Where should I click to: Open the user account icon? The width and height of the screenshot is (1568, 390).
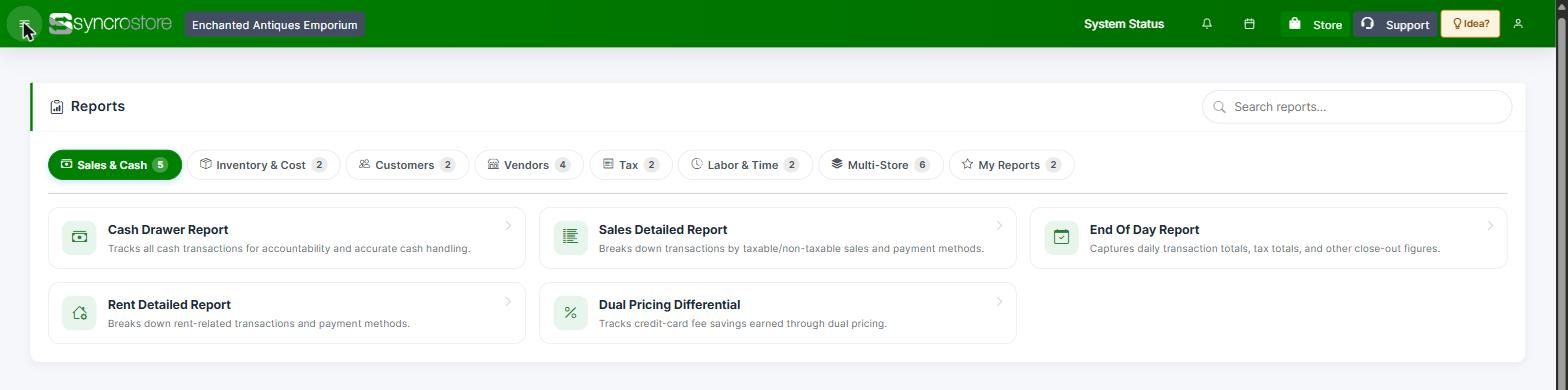pos(1518,24)
